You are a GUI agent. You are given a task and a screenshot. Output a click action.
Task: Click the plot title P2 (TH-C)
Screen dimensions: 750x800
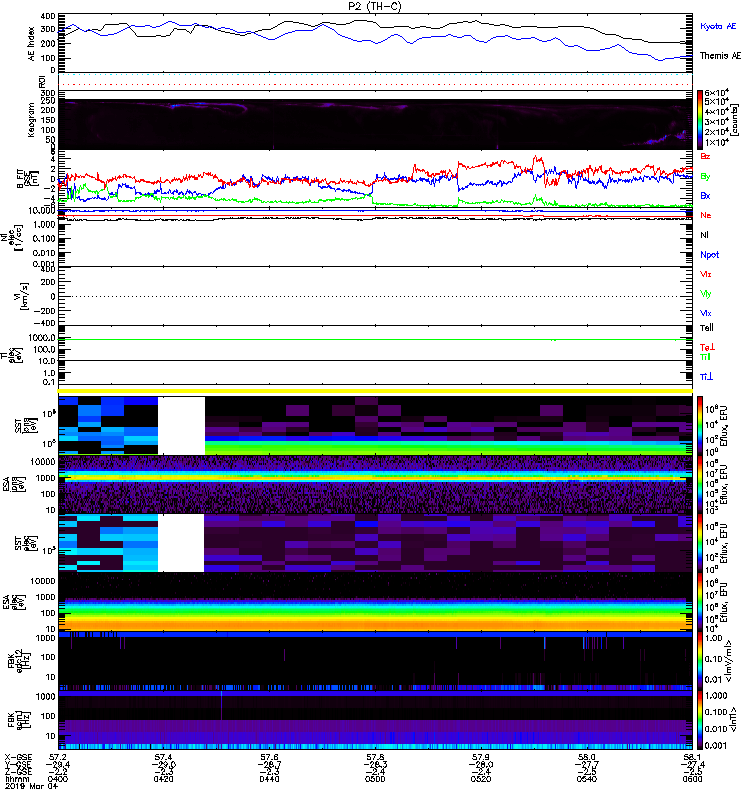374,6
